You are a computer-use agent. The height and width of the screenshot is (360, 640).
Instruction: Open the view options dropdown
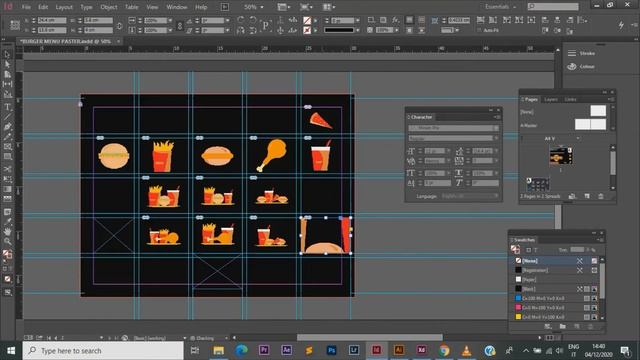coord(283,7)
